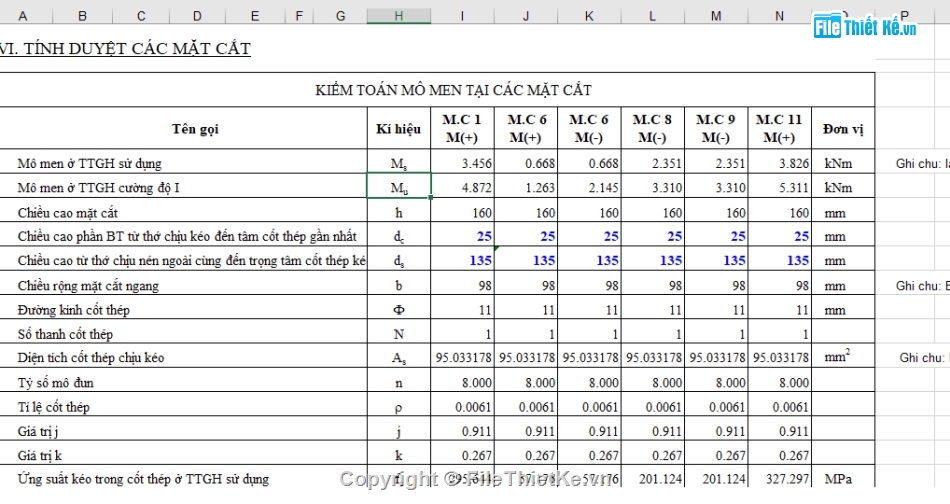
Task: Select column header J
Action: pyautogui.click(x=526, y=16)
